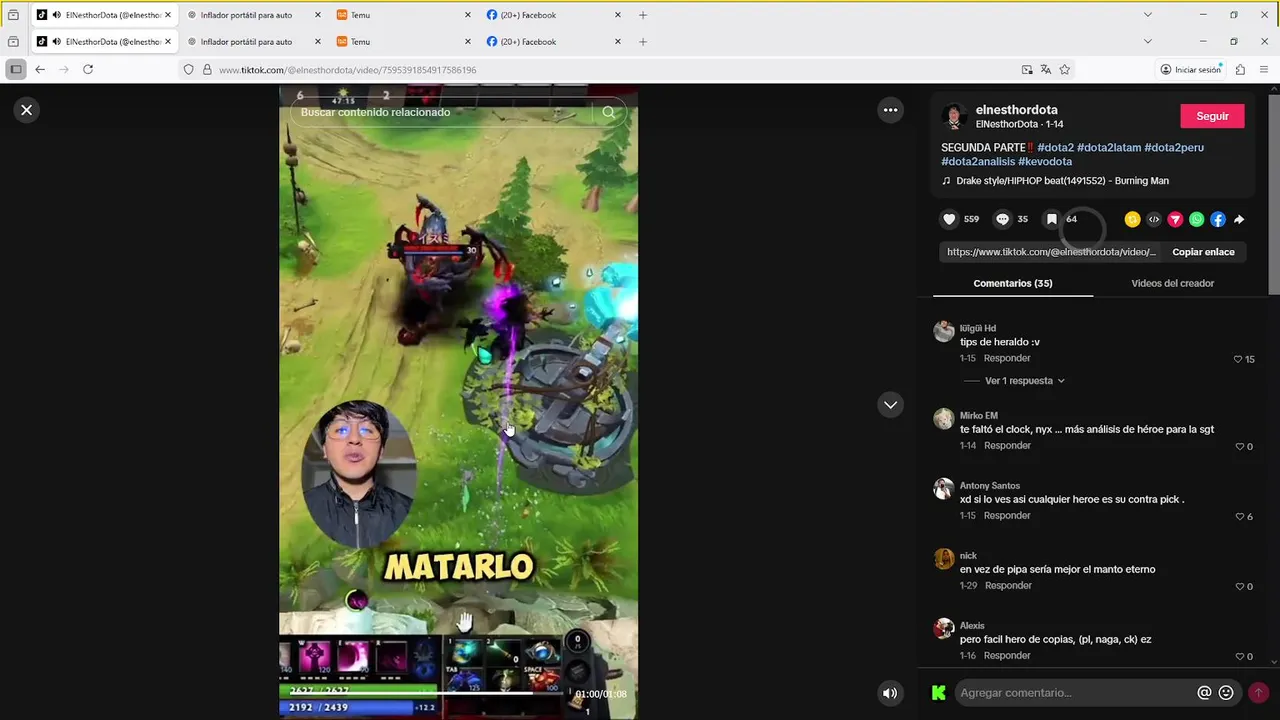1280x720 pixels.
Task: Open the emoji picker in comment box
Action: pos(1226,693)
